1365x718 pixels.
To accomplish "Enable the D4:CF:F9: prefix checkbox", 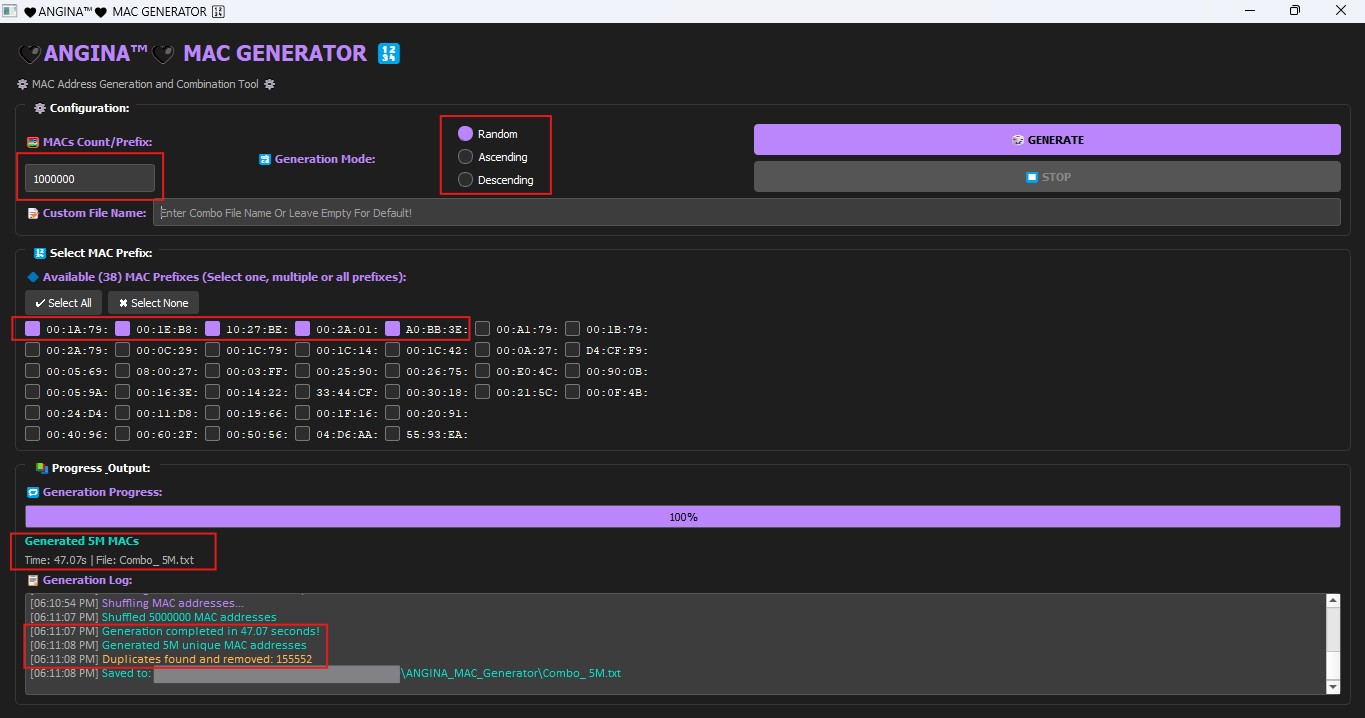I will pyautogui.click(x=573, y=350).
